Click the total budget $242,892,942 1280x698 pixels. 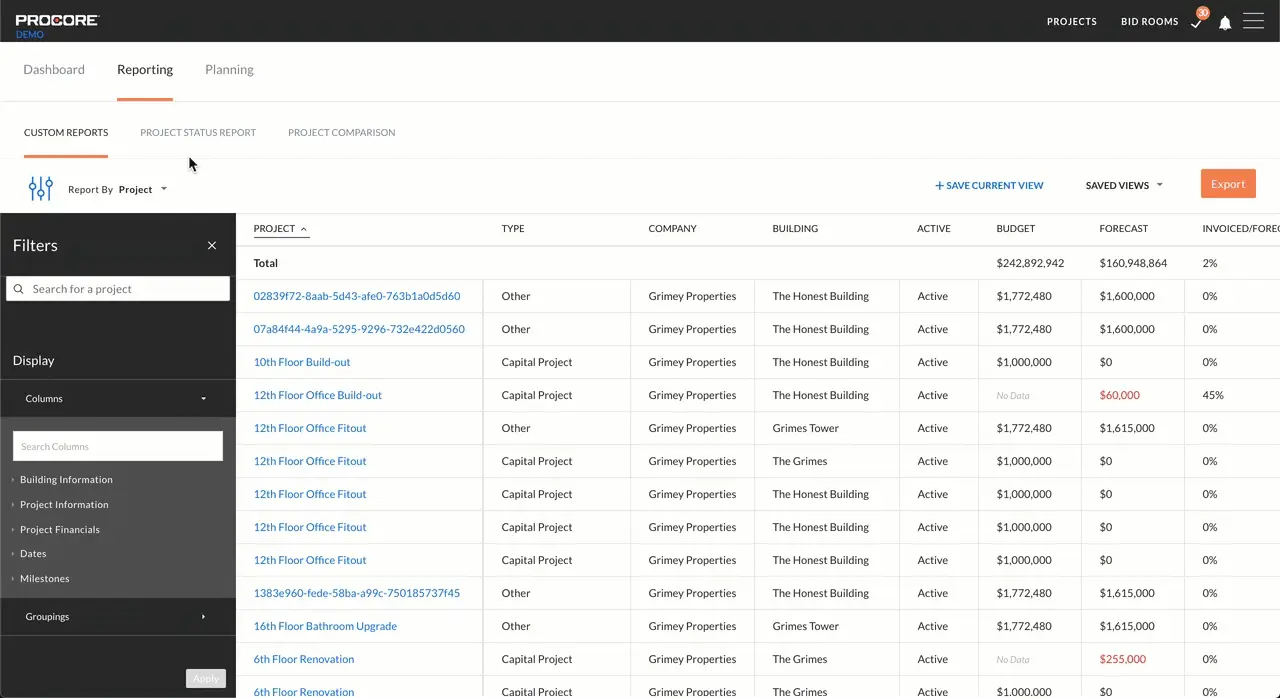click(1030, 263)
